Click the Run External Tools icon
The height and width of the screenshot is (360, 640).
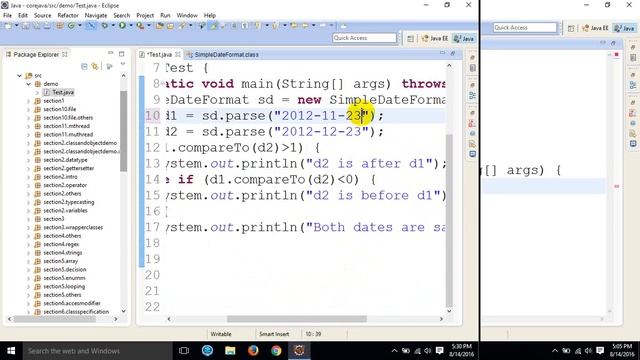pos(140,25)
